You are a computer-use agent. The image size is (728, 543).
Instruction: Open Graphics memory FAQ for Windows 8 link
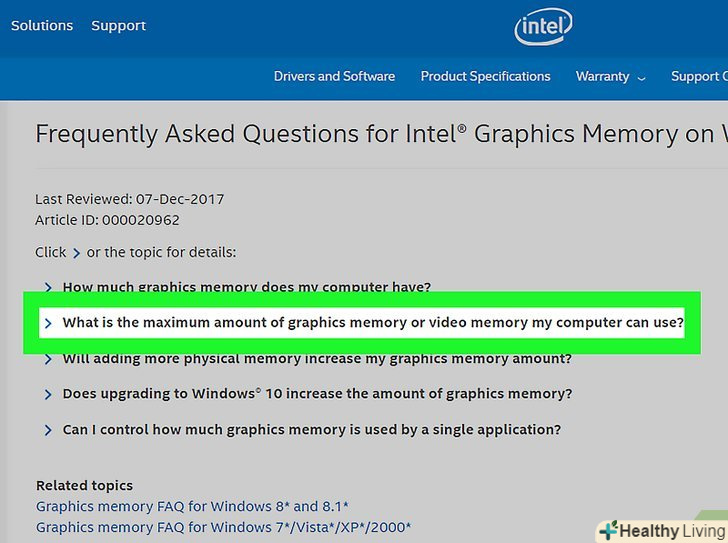coord(192,506)
